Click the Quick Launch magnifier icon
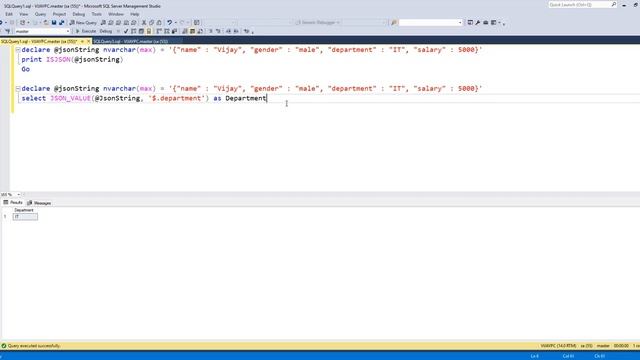Screen dimensions: 640x360 coord(613,4)
